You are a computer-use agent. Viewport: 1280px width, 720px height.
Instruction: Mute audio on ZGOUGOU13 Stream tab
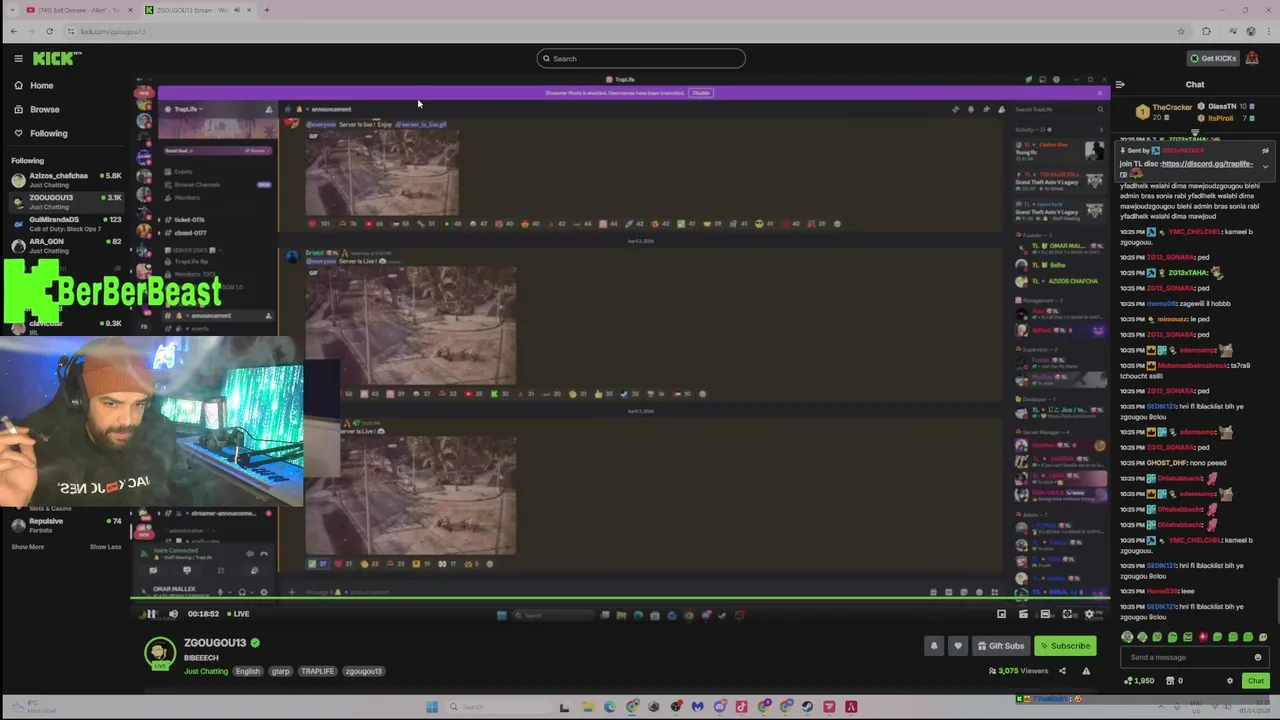coord(237,10)
